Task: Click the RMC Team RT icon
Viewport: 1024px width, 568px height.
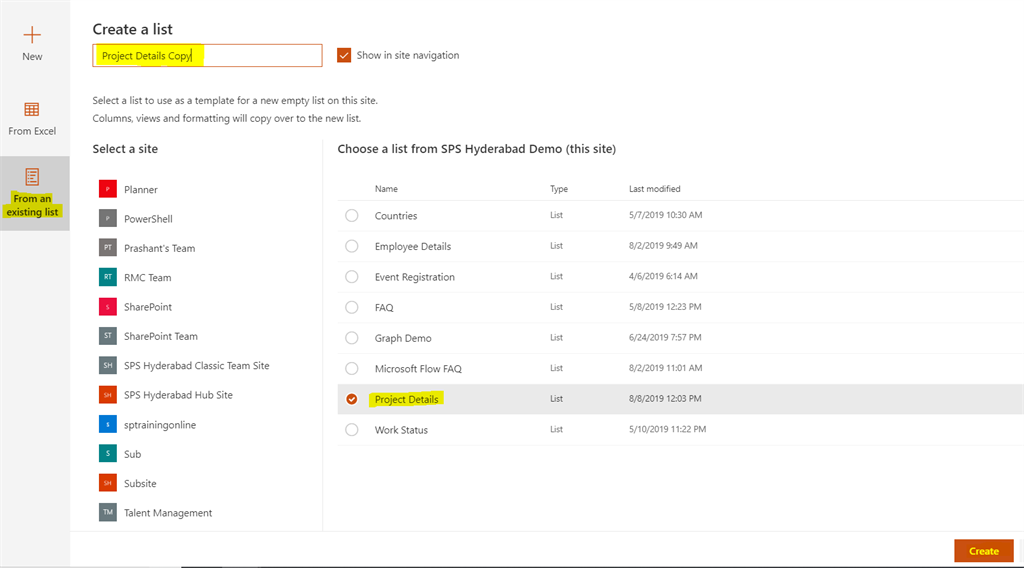Action: point(108,277)
